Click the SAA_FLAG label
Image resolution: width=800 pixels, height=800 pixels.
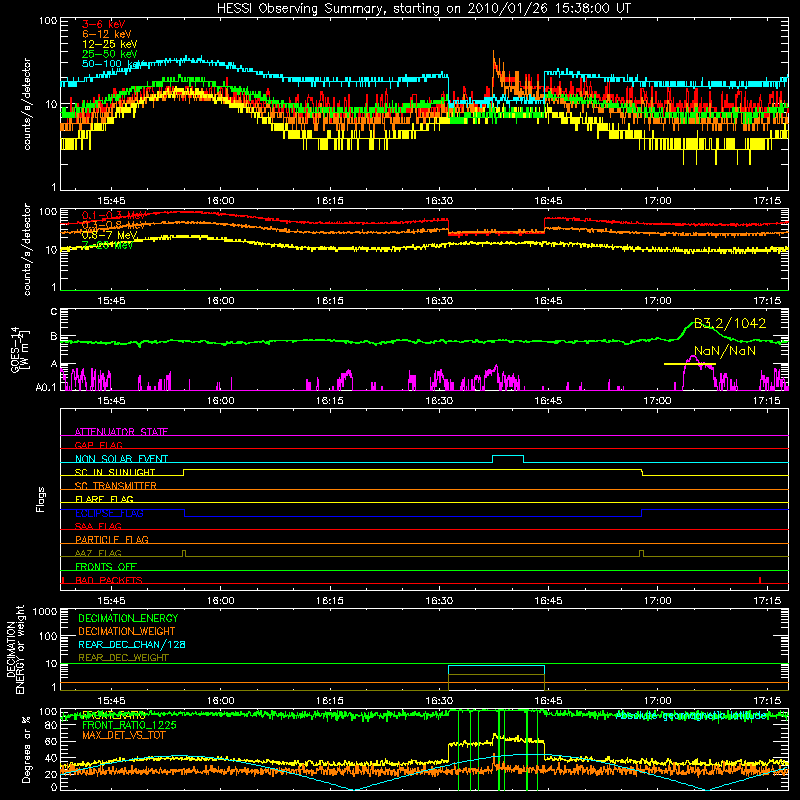tap(98, 526)
